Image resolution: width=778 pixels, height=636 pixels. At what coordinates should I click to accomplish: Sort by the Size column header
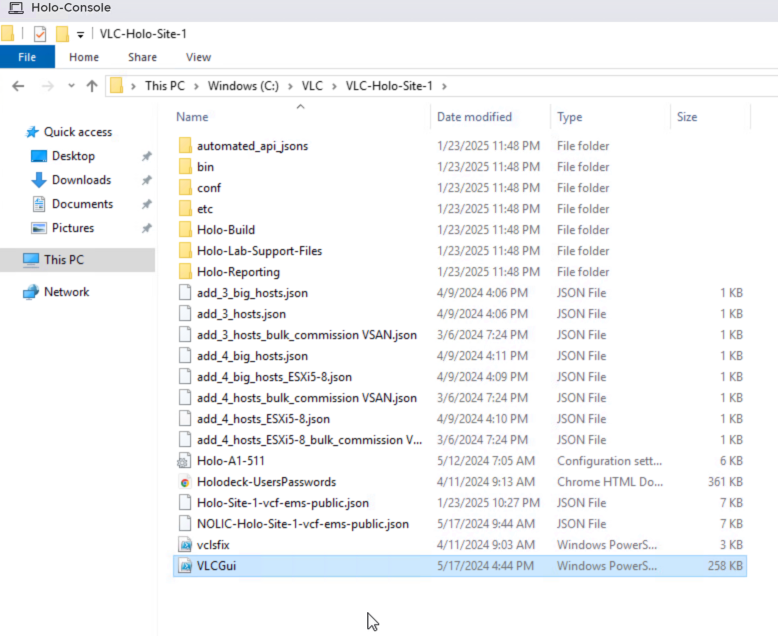click(687, 117)
